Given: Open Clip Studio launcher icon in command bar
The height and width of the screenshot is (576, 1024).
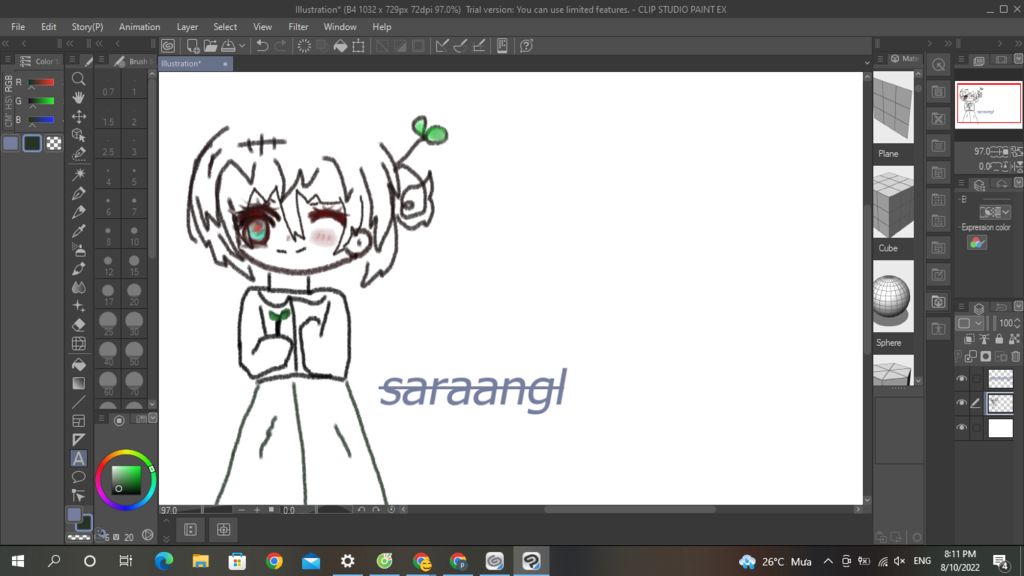Looking at the screenshot, I should (168, 46).
